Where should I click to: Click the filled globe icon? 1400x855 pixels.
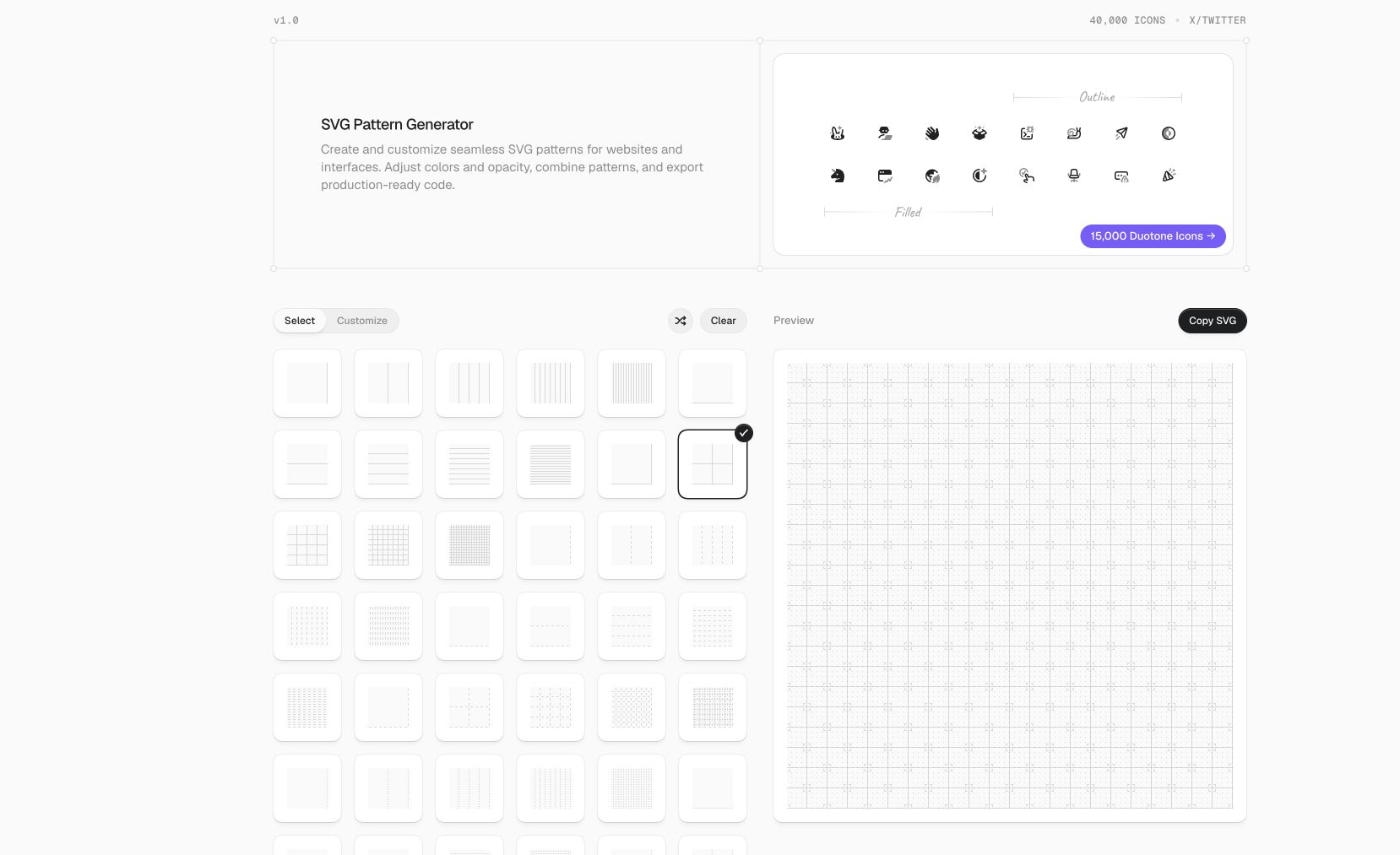coord(932,176)
